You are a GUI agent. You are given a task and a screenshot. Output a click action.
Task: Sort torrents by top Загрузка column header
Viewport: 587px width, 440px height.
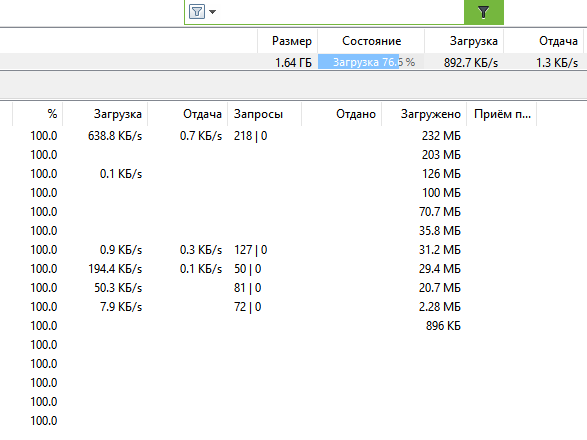(464, 41)
